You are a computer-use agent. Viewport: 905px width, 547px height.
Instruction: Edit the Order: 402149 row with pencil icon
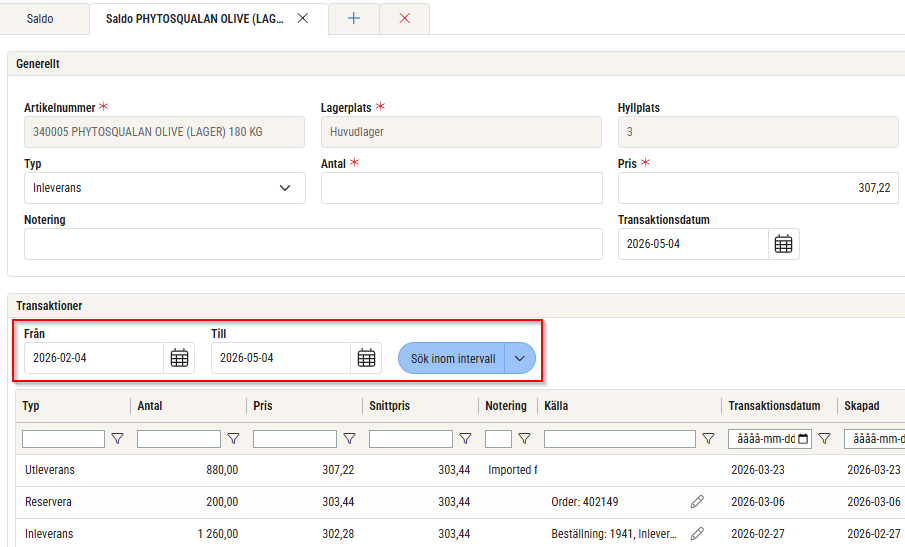(x=697, y=501)
